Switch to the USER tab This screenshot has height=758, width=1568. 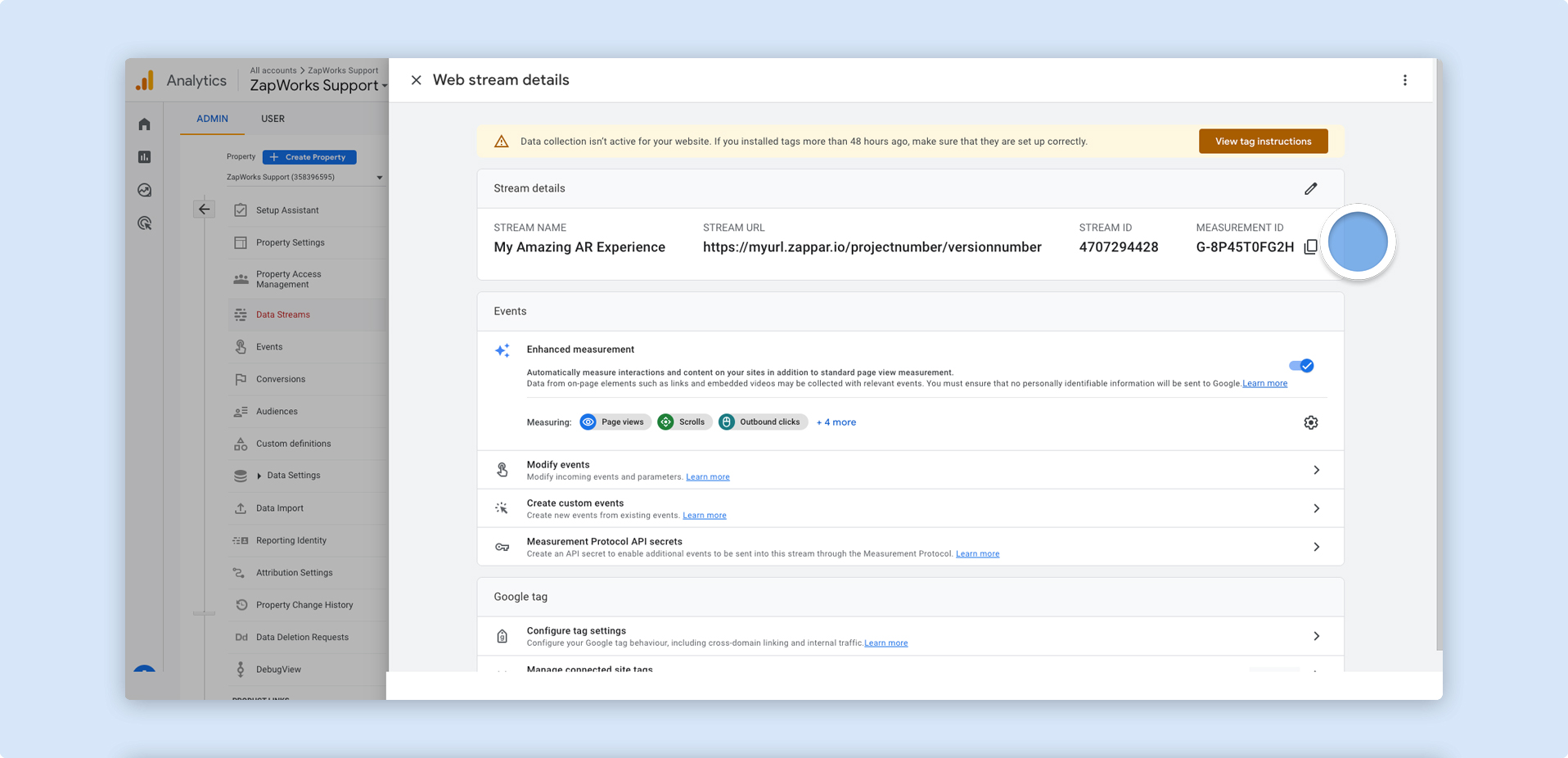(273, 119)
